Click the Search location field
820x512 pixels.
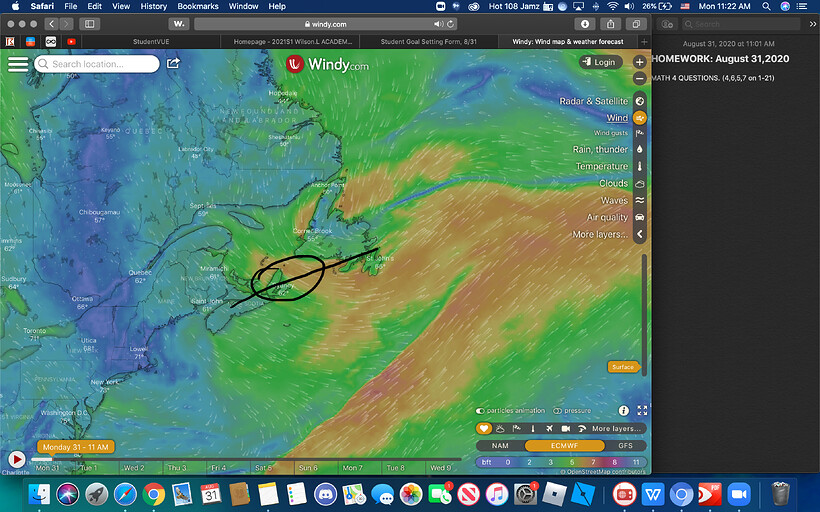pos(97,64)
